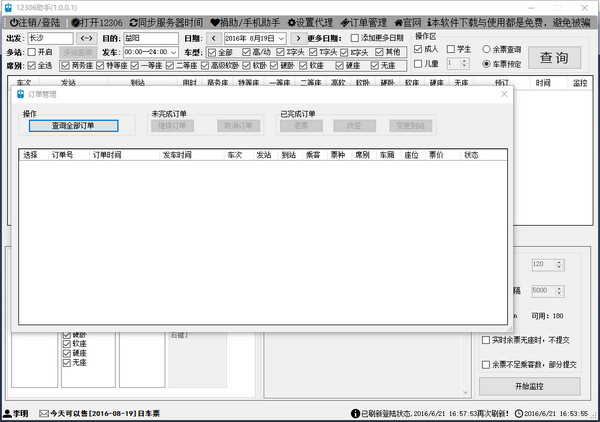Click the 订单号 column header
The width and height of the screenshot is (600, 422).
click(64, 155)
